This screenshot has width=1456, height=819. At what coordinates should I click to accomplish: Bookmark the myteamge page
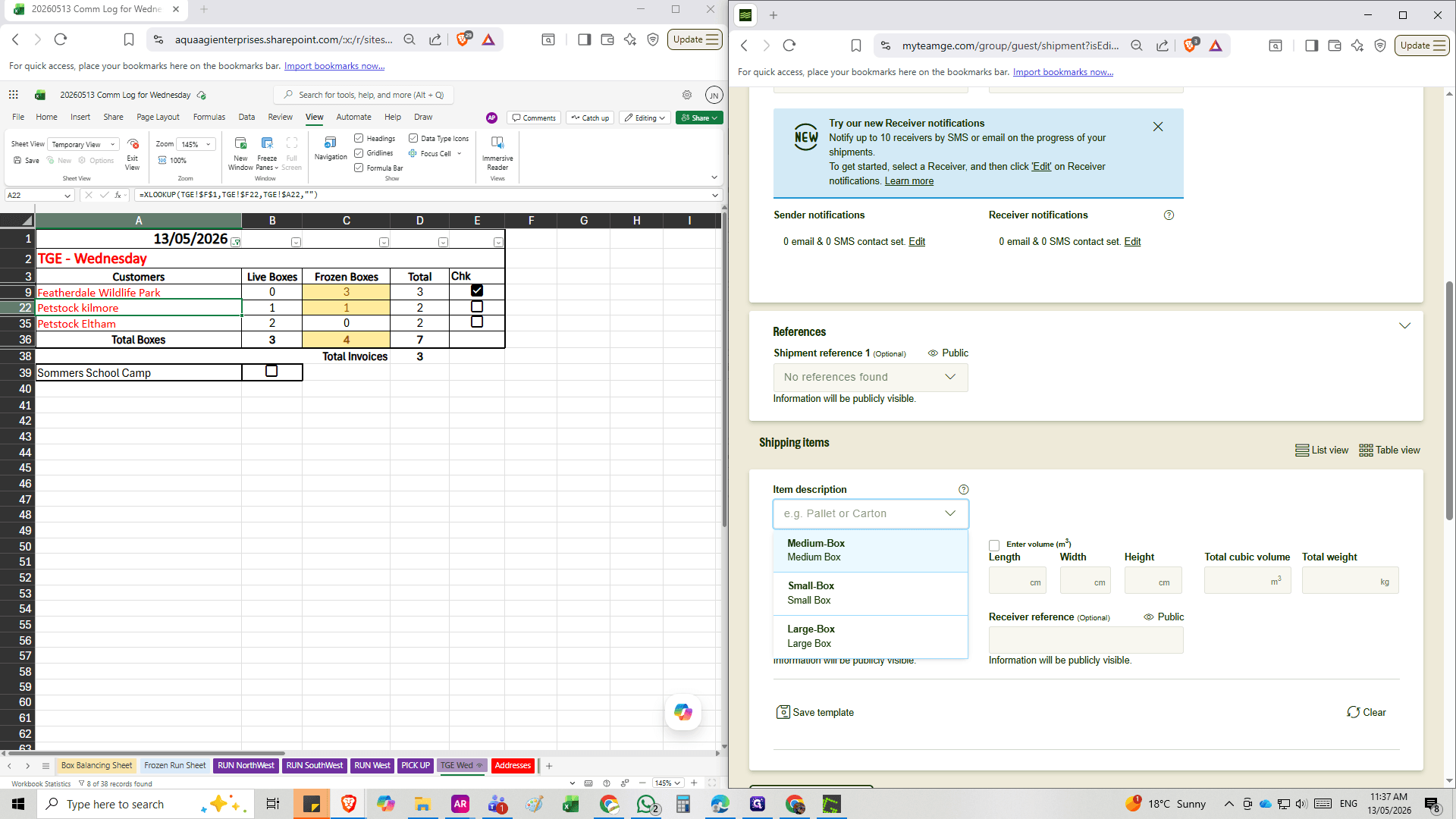click(856, 45)
